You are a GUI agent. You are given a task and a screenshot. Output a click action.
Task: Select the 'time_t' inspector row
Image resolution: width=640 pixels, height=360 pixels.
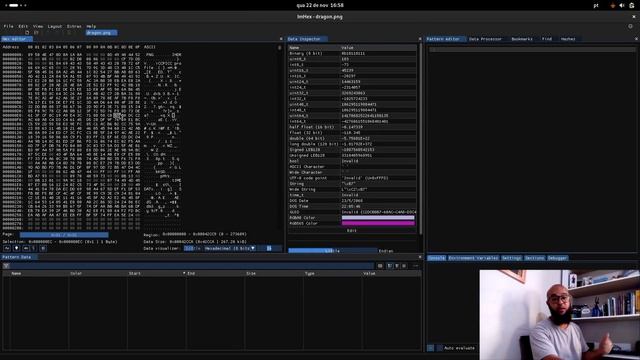pyautogui.click(x=352, y=195)
